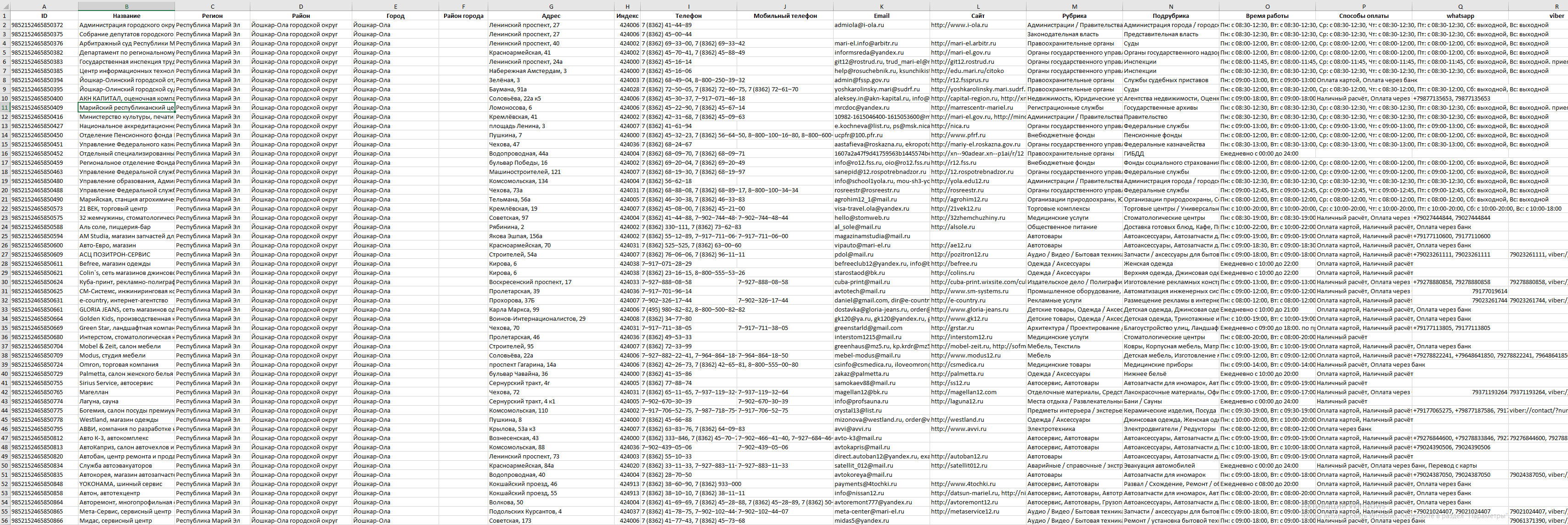The image size is (1568, 525).
Task: Click the 'Регион' header cell
Action: click(213, 16)
